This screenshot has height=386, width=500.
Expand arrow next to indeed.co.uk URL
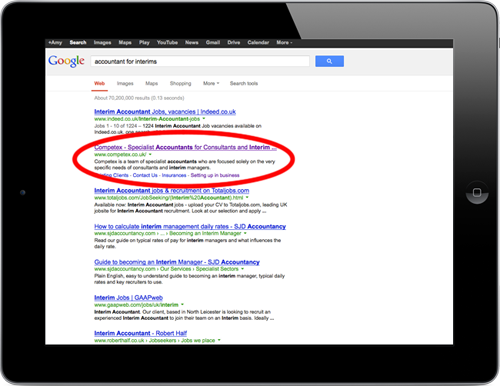(204, 119)
